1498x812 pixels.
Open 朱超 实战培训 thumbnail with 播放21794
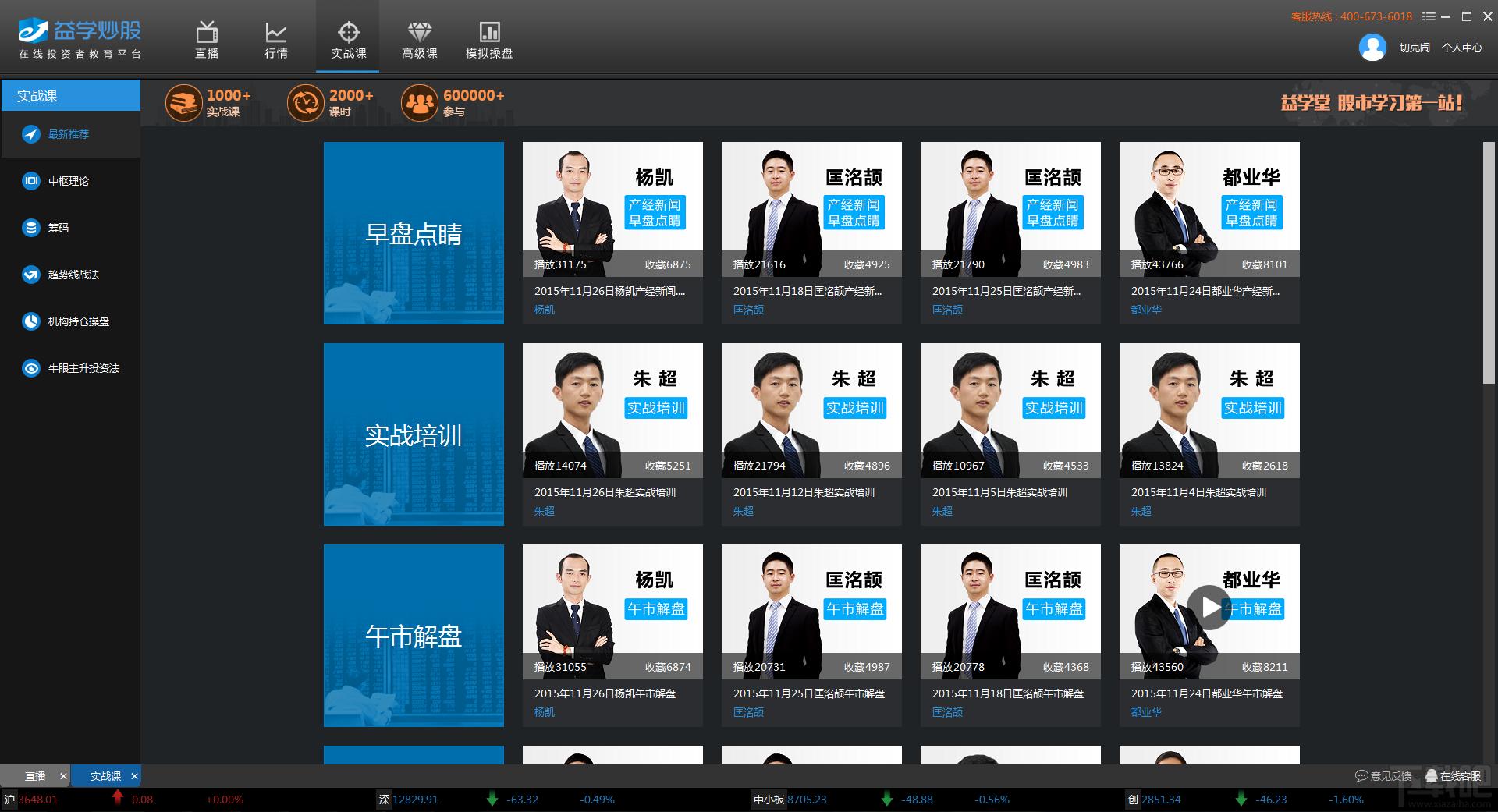tap(811, 410)
